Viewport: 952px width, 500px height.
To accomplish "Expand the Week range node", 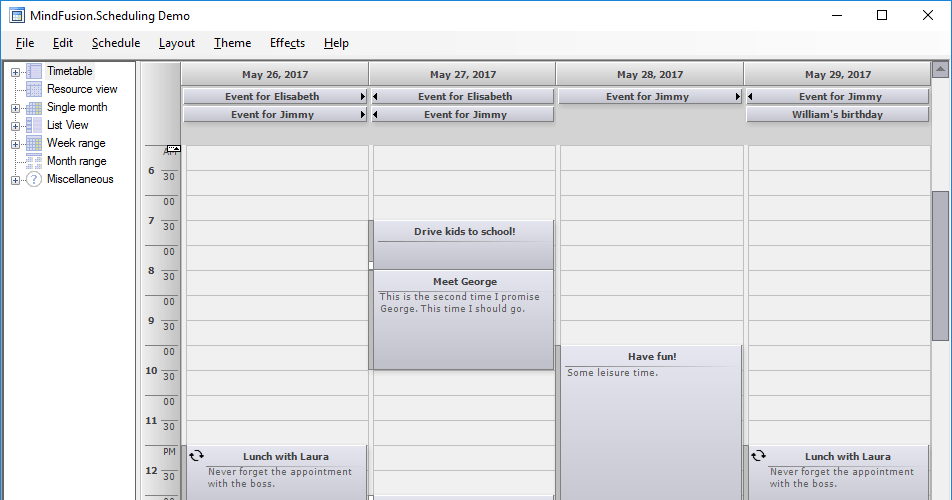I will click(15, 144).
